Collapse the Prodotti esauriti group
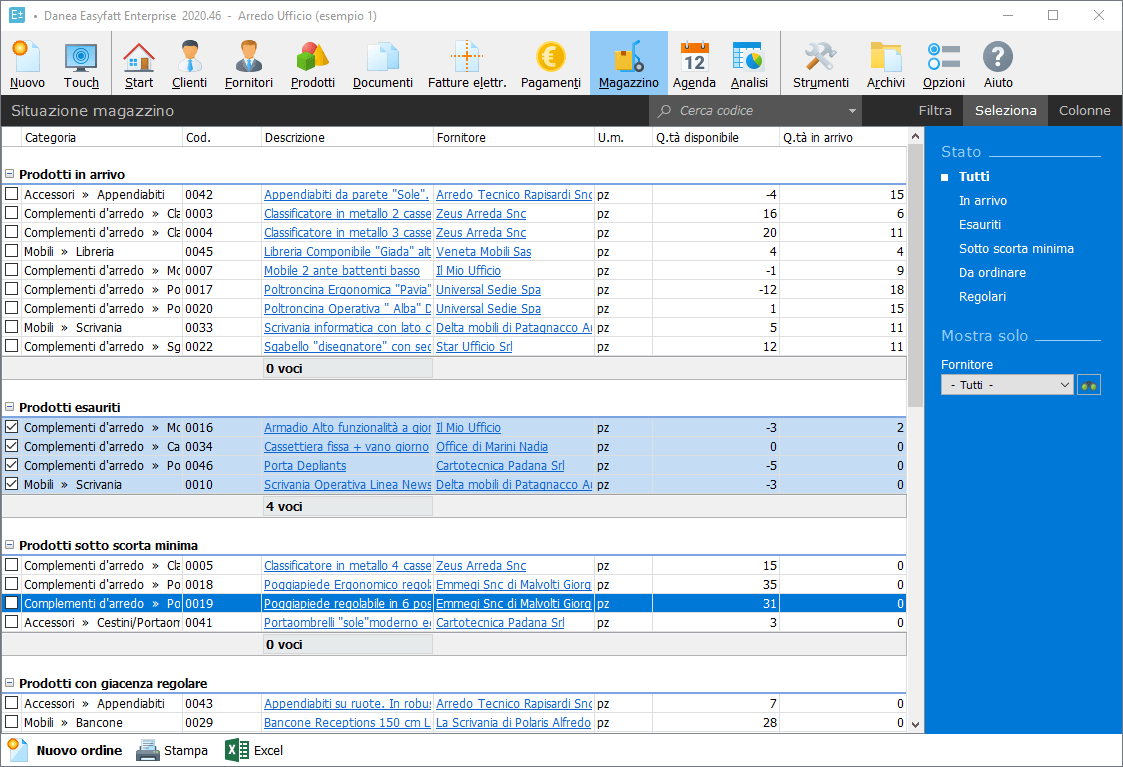Viewport: 1123px width, 767px height. click(10, 407)
